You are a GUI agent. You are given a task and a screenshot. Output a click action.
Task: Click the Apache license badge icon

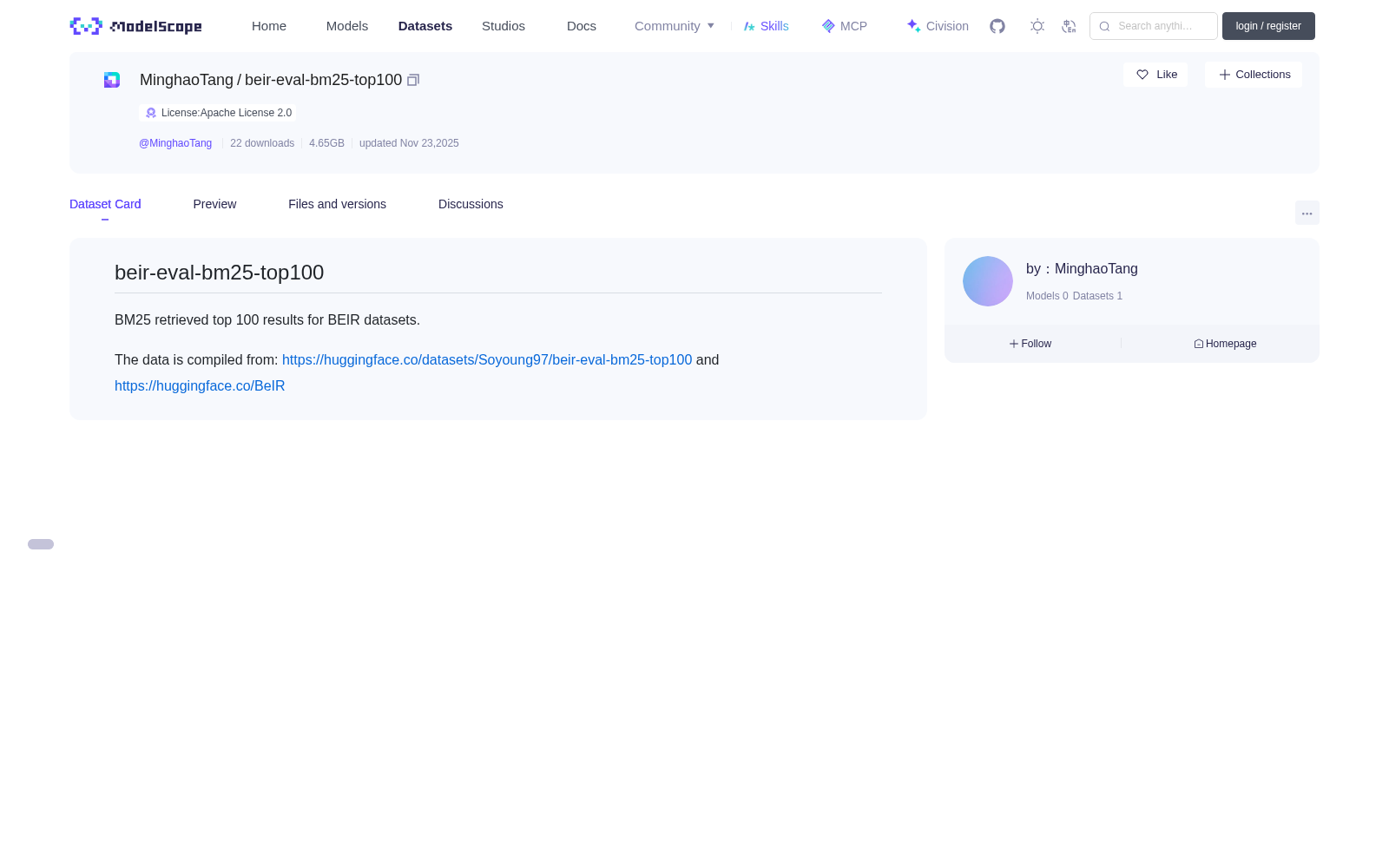click(x=151, y=113)
